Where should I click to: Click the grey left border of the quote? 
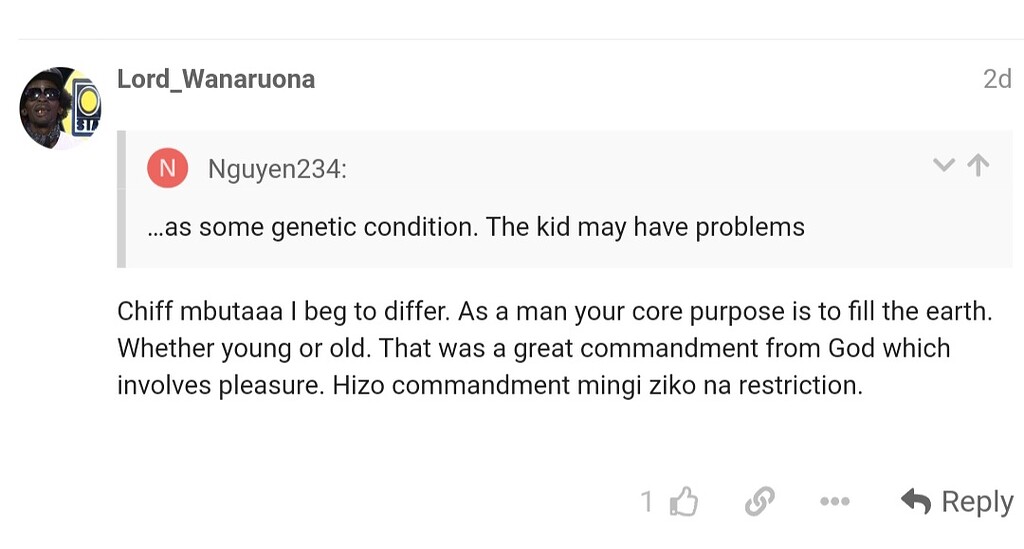121,200
